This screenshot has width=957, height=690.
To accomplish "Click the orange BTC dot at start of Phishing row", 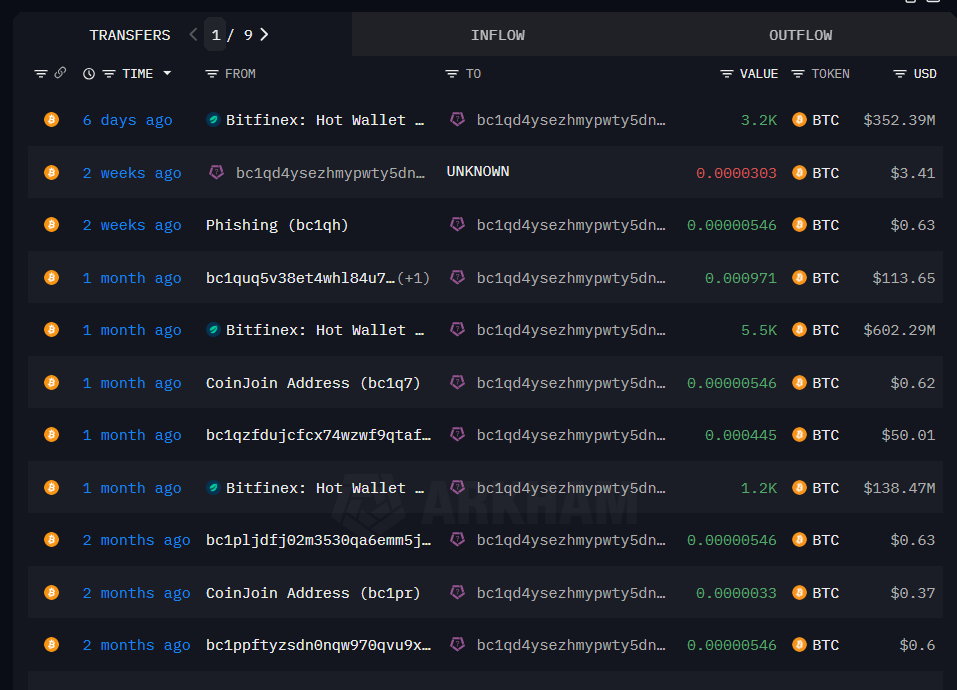I will point(51,225).
